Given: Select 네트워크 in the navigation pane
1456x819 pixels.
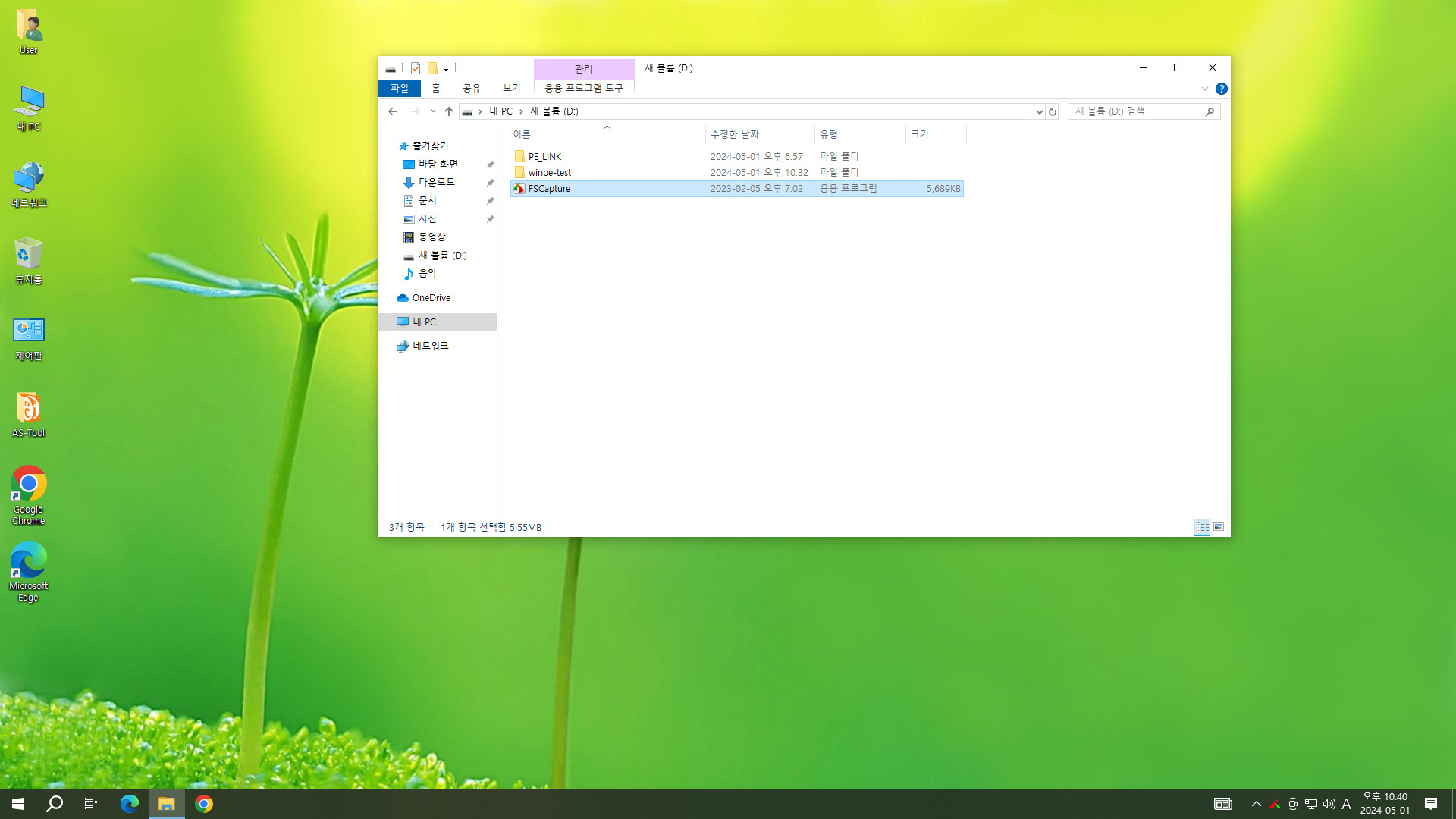Looking at the screenshot, I should tap(430, 347).
